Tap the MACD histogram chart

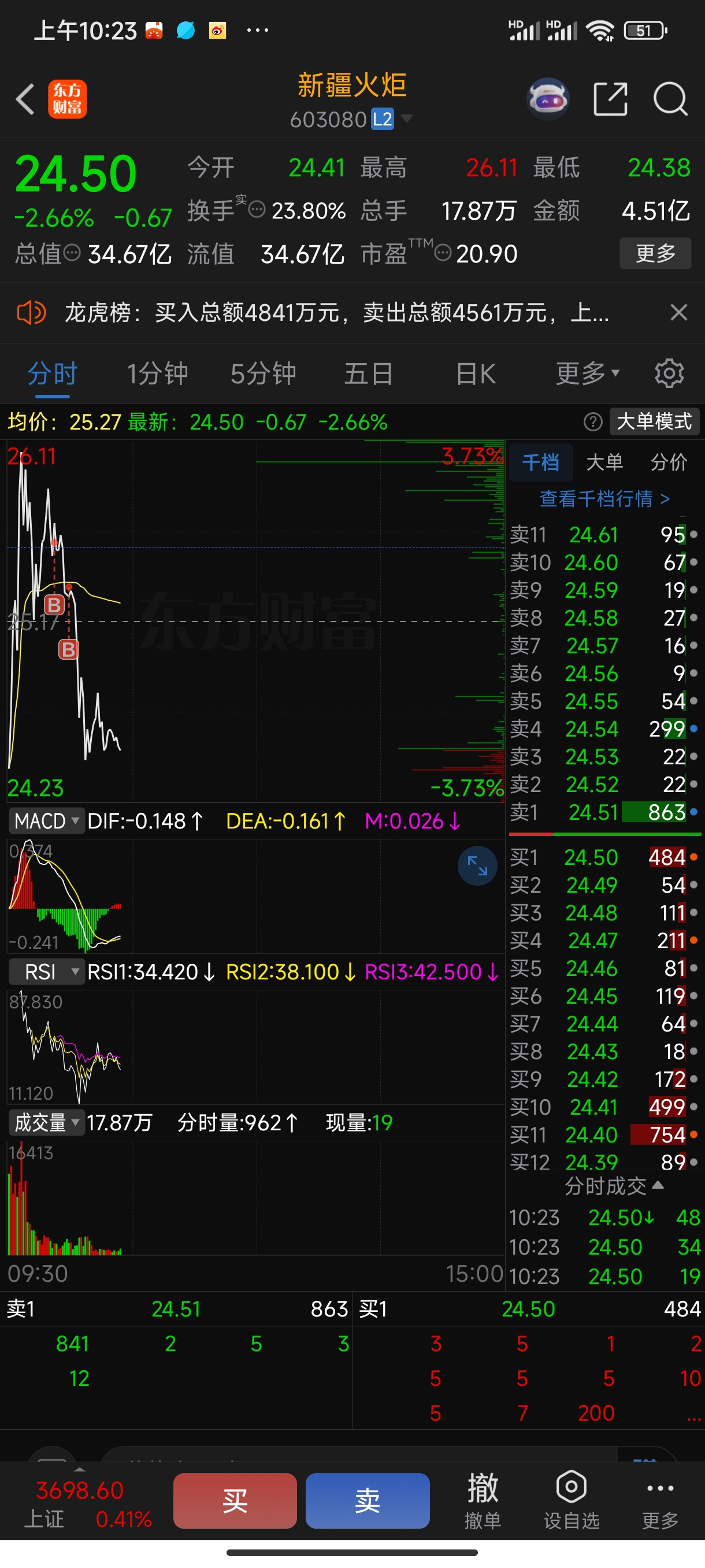click(x=255, y=896)
